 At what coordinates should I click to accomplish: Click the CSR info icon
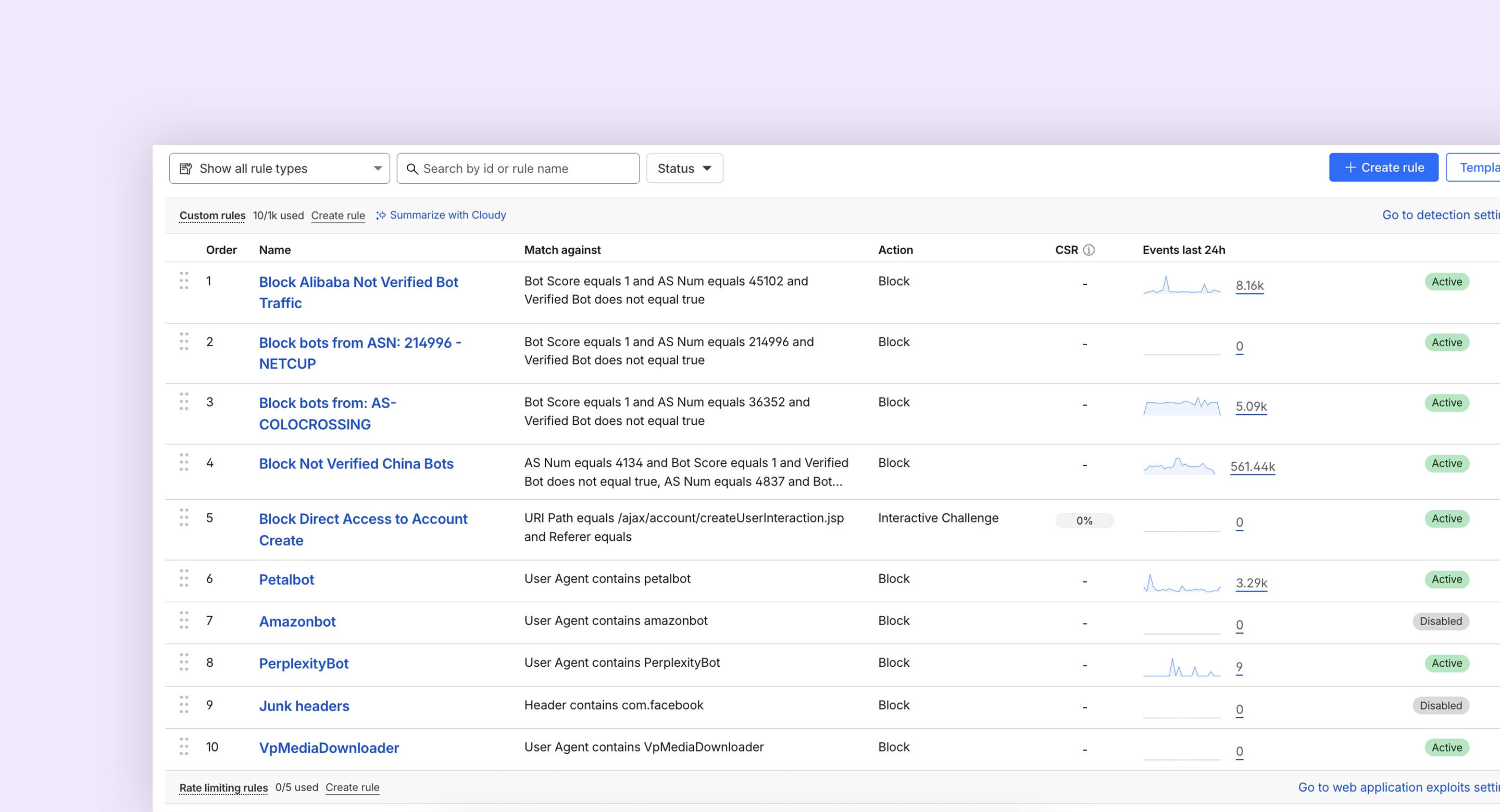[1089, 250]
